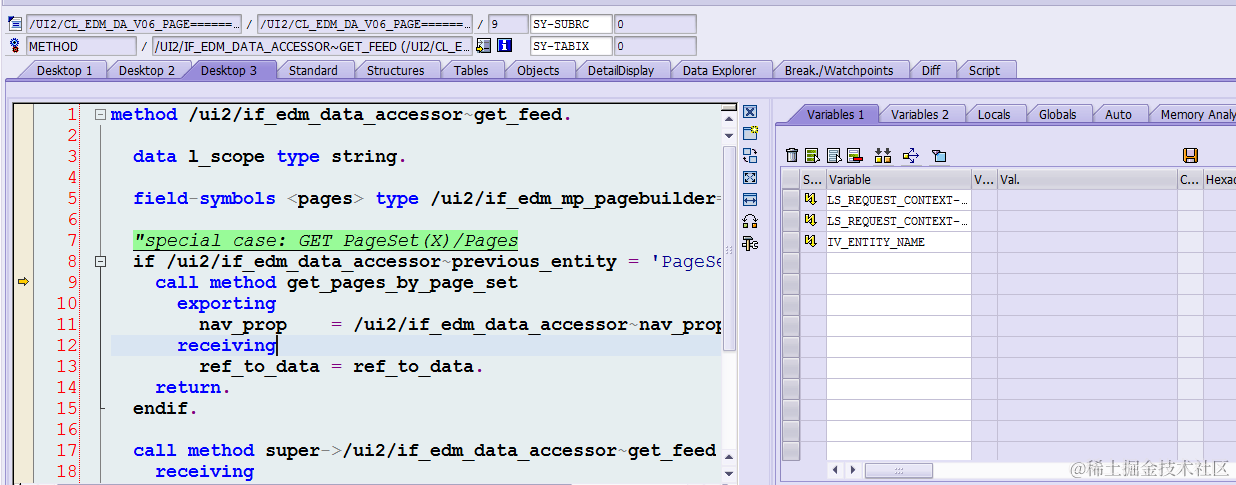The width and height of the screenshot is (1236, 485).
Task: Click the Variable column header
Action: (x=898, y=179)
